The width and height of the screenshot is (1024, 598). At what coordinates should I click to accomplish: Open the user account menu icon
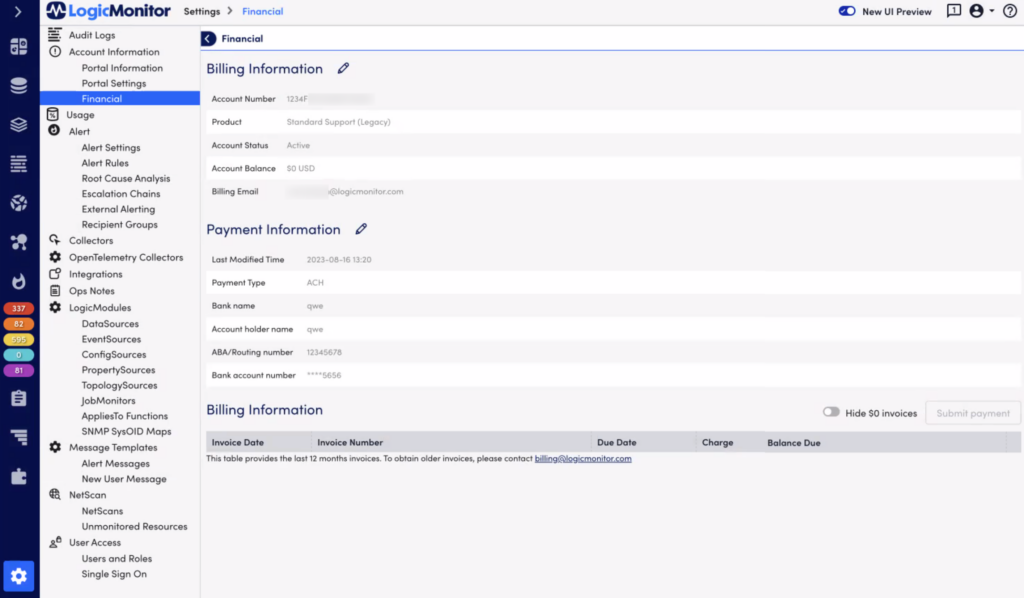(x=981, y=11)
